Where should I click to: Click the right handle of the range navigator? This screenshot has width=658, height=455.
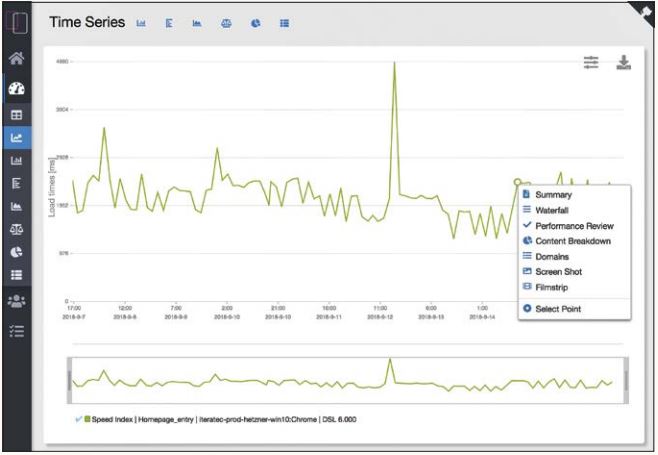click(626, 380)
